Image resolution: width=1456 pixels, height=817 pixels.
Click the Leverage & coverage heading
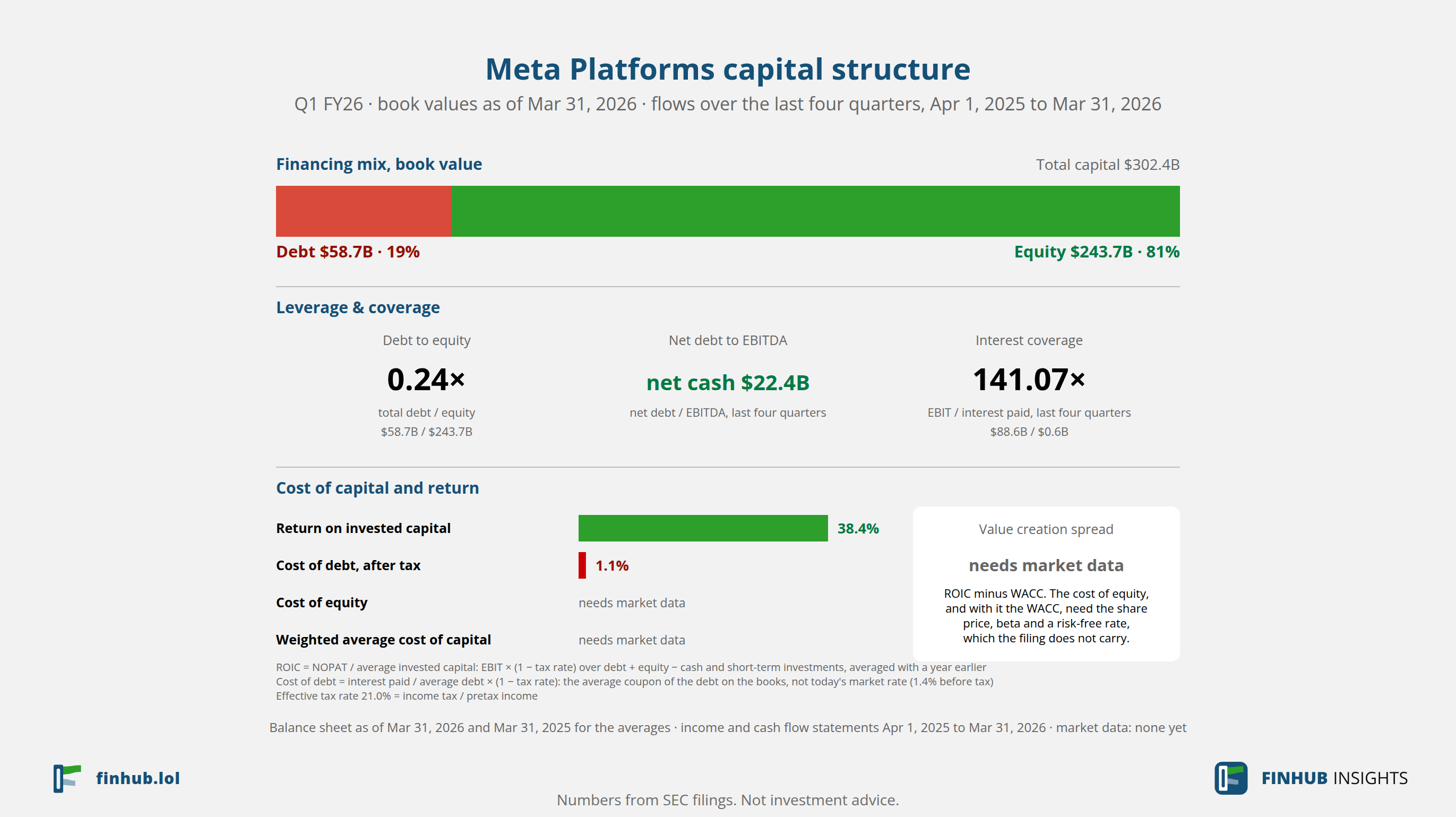[358, 307]
